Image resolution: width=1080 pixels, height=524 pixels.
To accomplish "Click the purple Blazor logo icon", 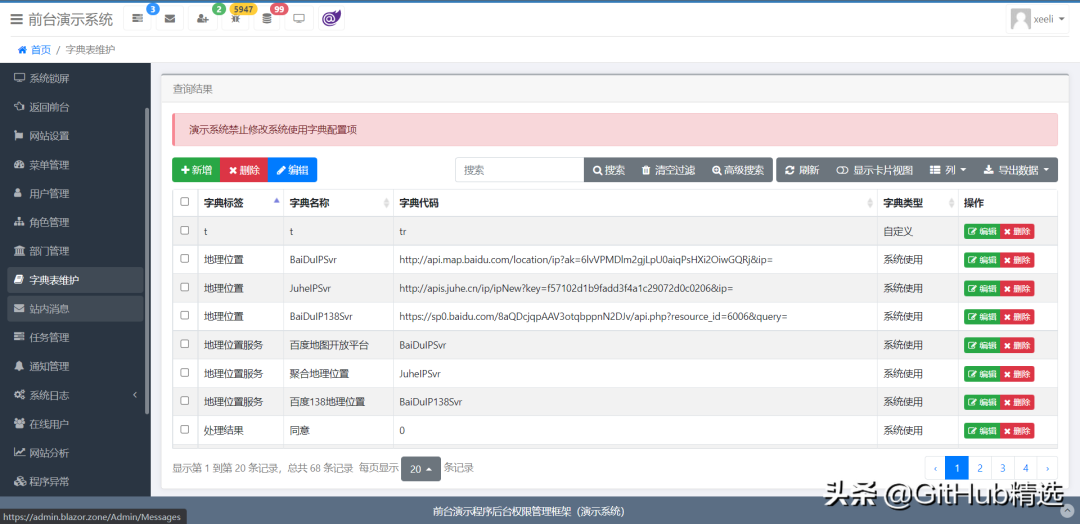I will click(331, 19).
